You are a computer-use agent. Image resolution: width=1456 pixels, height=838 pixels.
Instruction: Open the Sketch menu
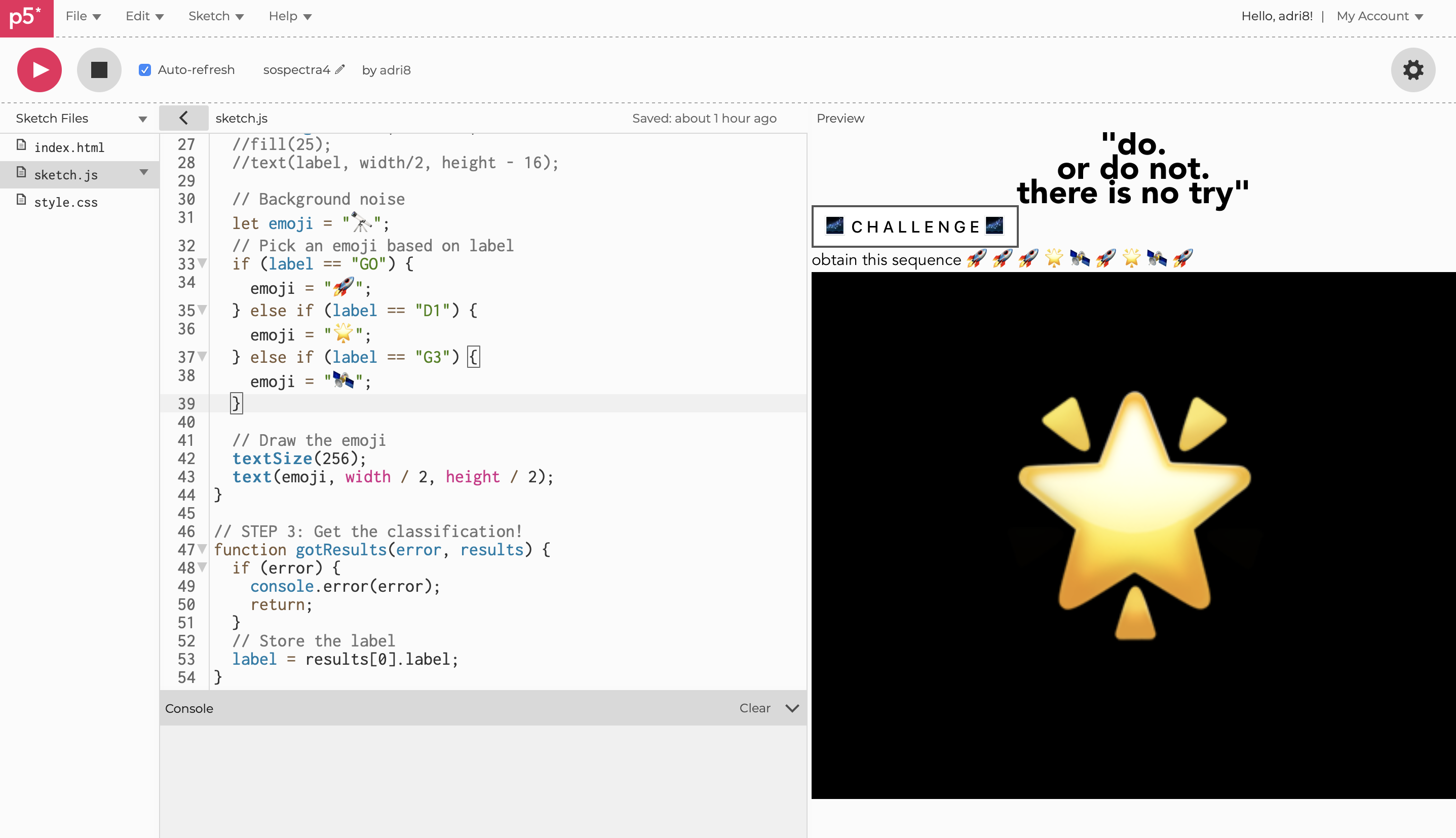pos(216,16)
